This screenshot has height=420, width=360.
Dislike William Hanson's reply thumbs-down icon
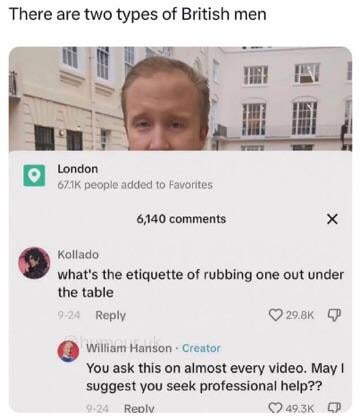pos(334,407)
